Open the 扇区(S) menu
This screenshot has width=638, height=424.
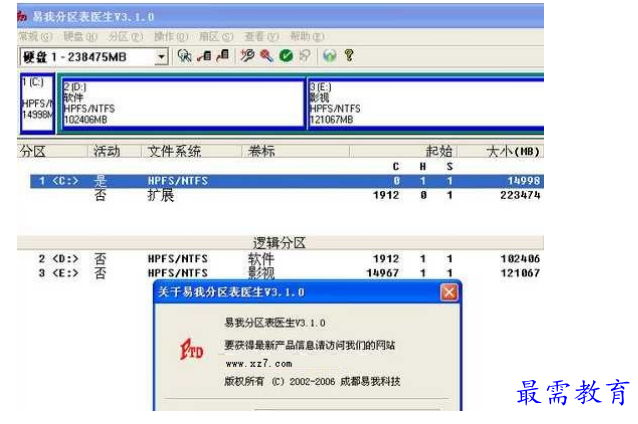pyautogui.click(x=216, y=37)
